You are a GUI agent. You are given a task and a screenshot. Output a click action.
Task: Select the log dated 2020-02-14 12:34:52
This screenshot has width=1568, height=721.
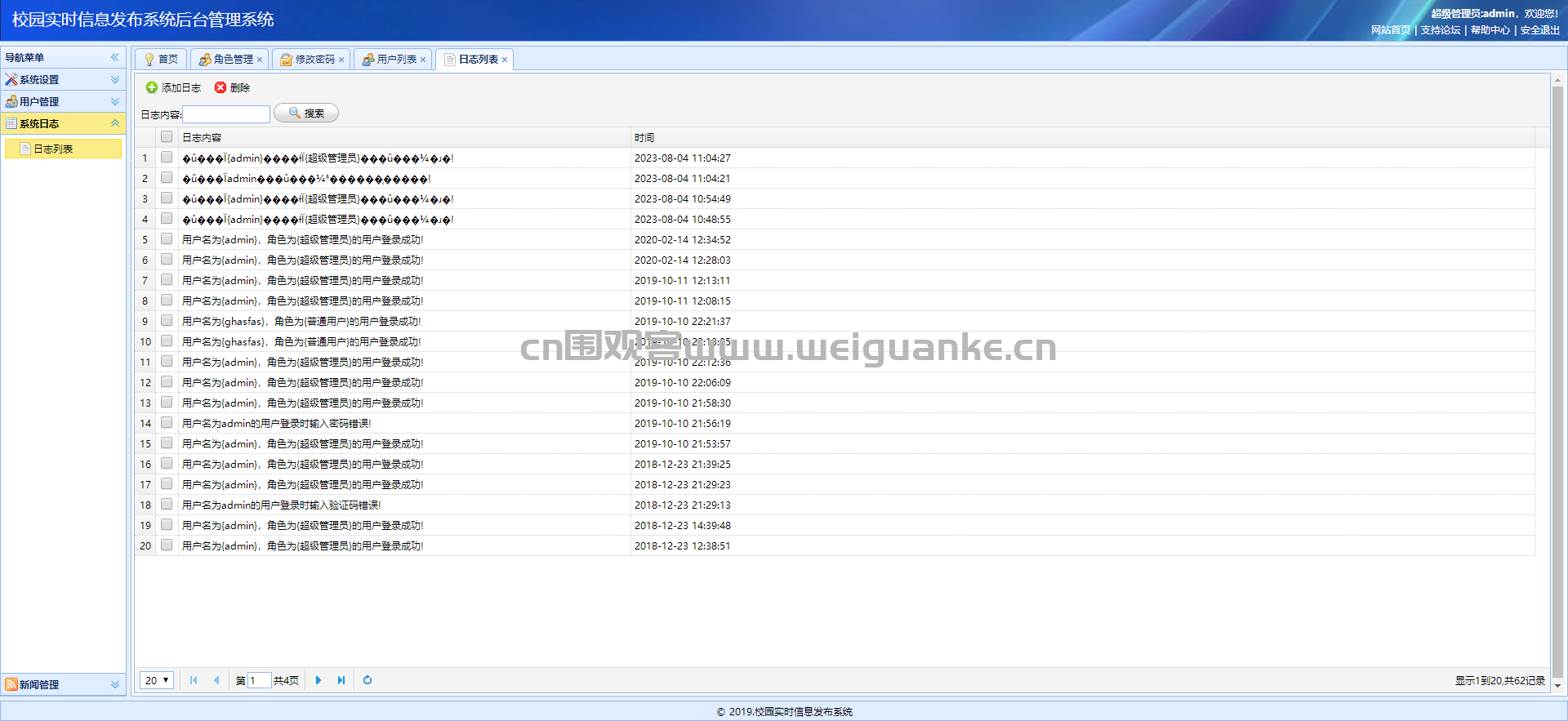point(683,239)
